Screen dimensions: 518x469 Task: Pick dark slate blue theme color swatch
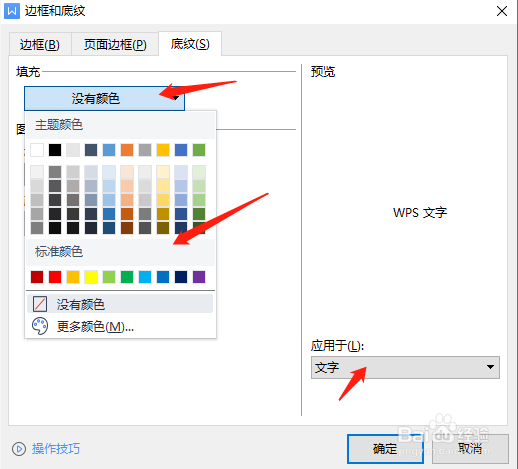91,150
